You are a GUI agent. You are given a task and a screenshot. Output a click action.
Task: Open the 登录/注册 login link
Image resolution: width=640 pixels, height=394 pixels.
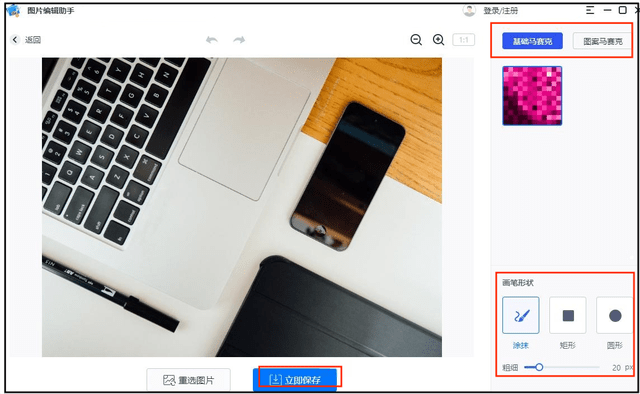[x=500, y=11]
